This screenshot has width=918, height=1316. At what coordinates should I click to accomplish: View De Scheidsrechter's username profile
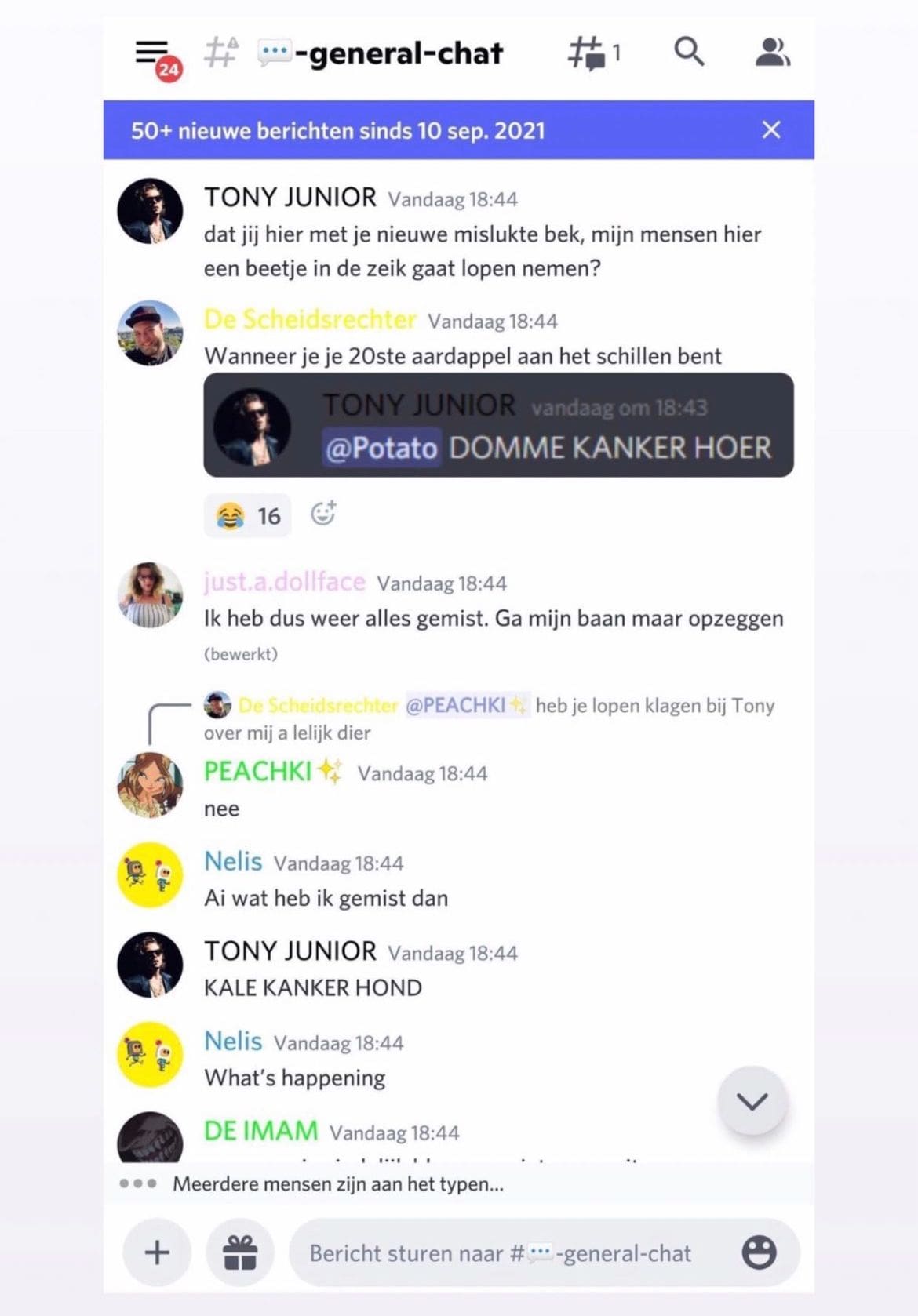[310, 319]
